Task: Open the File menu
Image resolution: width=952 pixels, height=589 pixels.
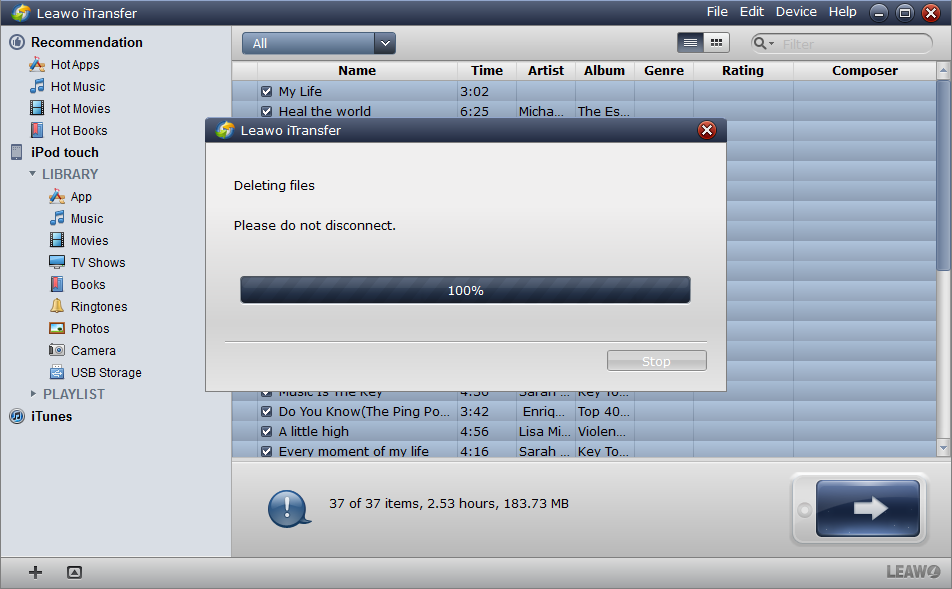Action: (717, 12)
